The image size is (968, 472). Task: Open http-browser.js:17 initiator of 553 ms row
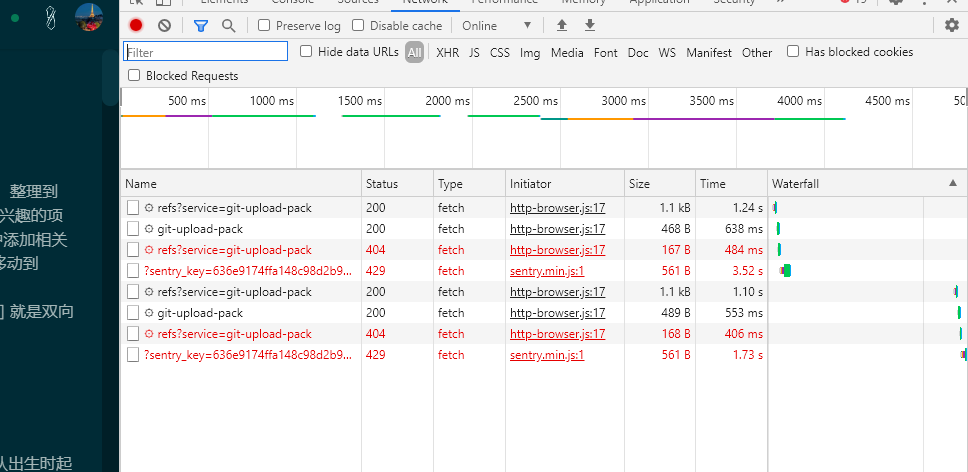pyautogui.click(x=557, y=313)
